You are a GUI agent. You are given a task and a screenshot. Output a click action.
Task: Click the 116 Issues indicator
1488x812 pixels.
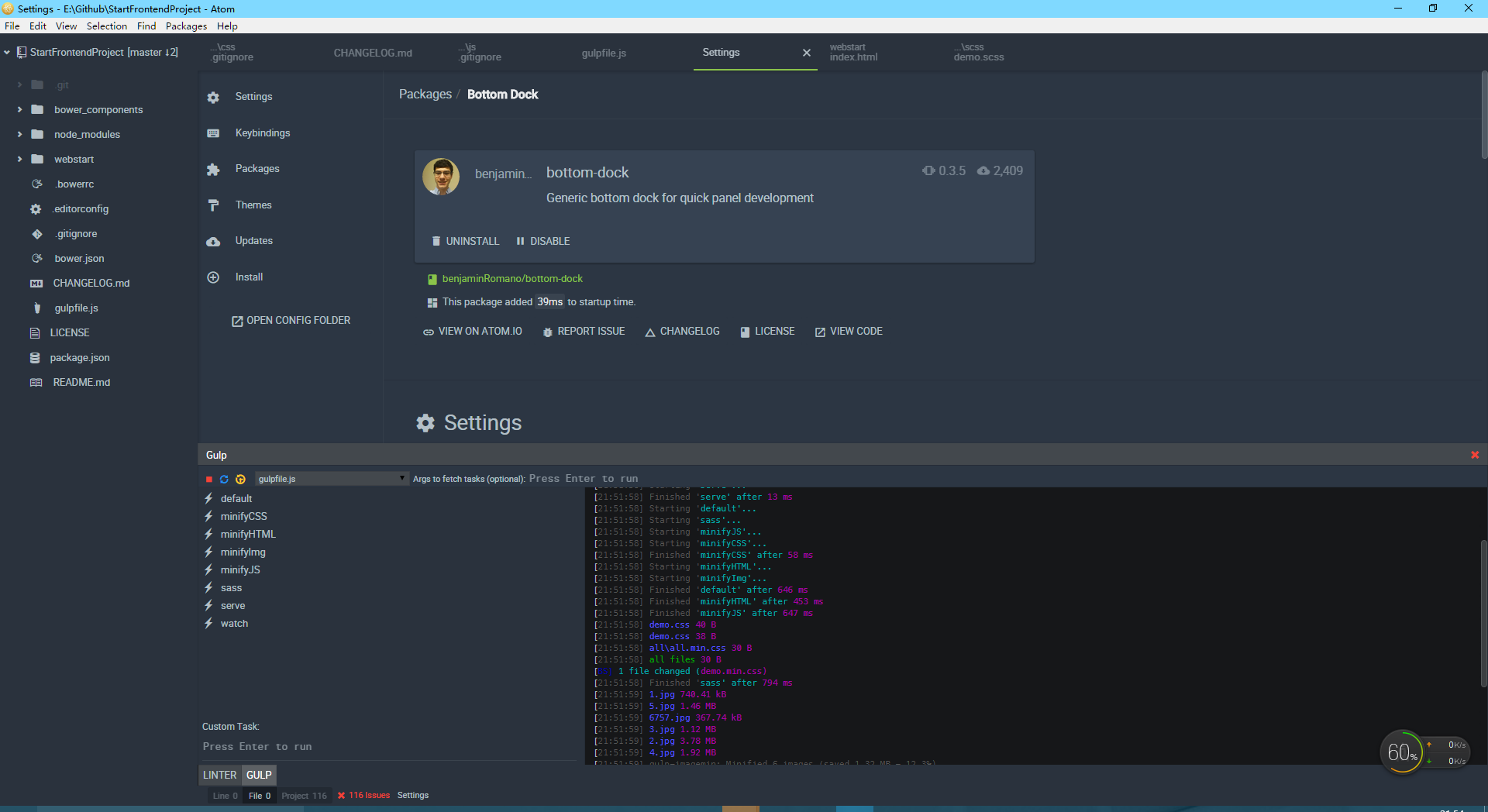[x=363, y=795]
